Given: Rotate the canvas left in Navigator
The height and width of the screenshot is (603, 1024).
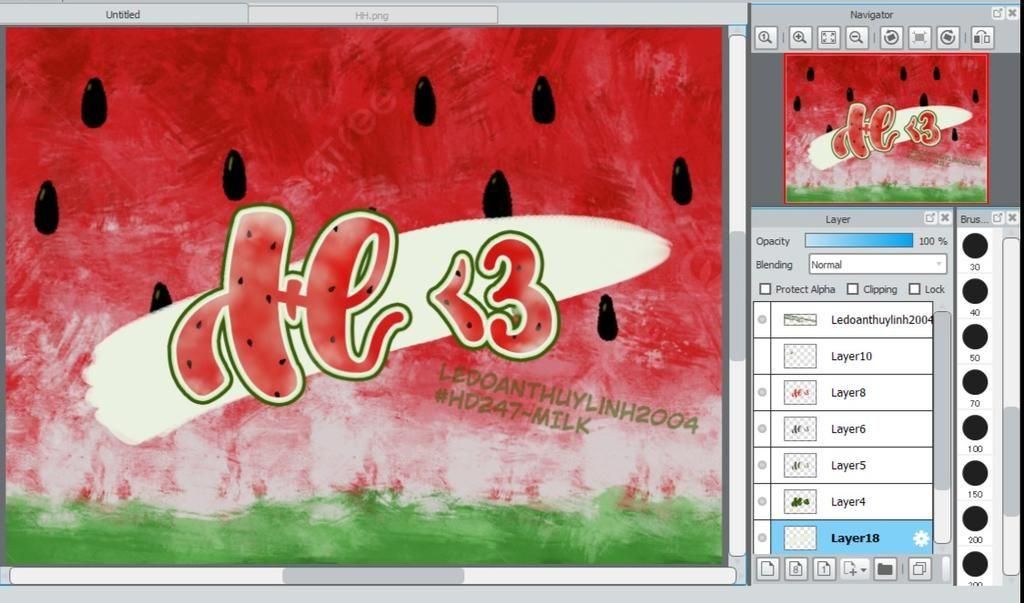Looking at the screenshot, I should coord(890,38).
